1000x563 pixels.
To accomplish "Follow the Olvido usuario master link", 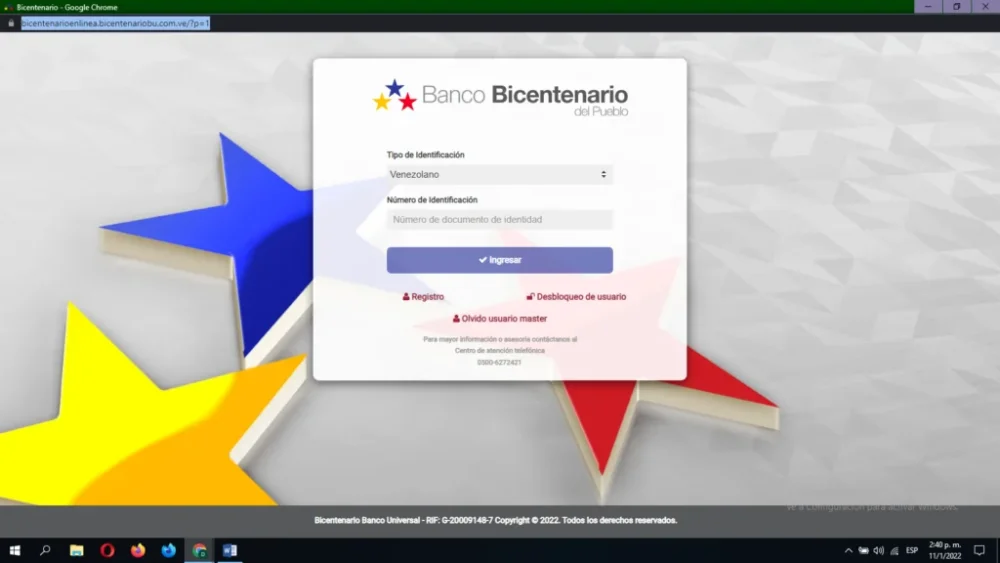I will (x=499, y=318).
